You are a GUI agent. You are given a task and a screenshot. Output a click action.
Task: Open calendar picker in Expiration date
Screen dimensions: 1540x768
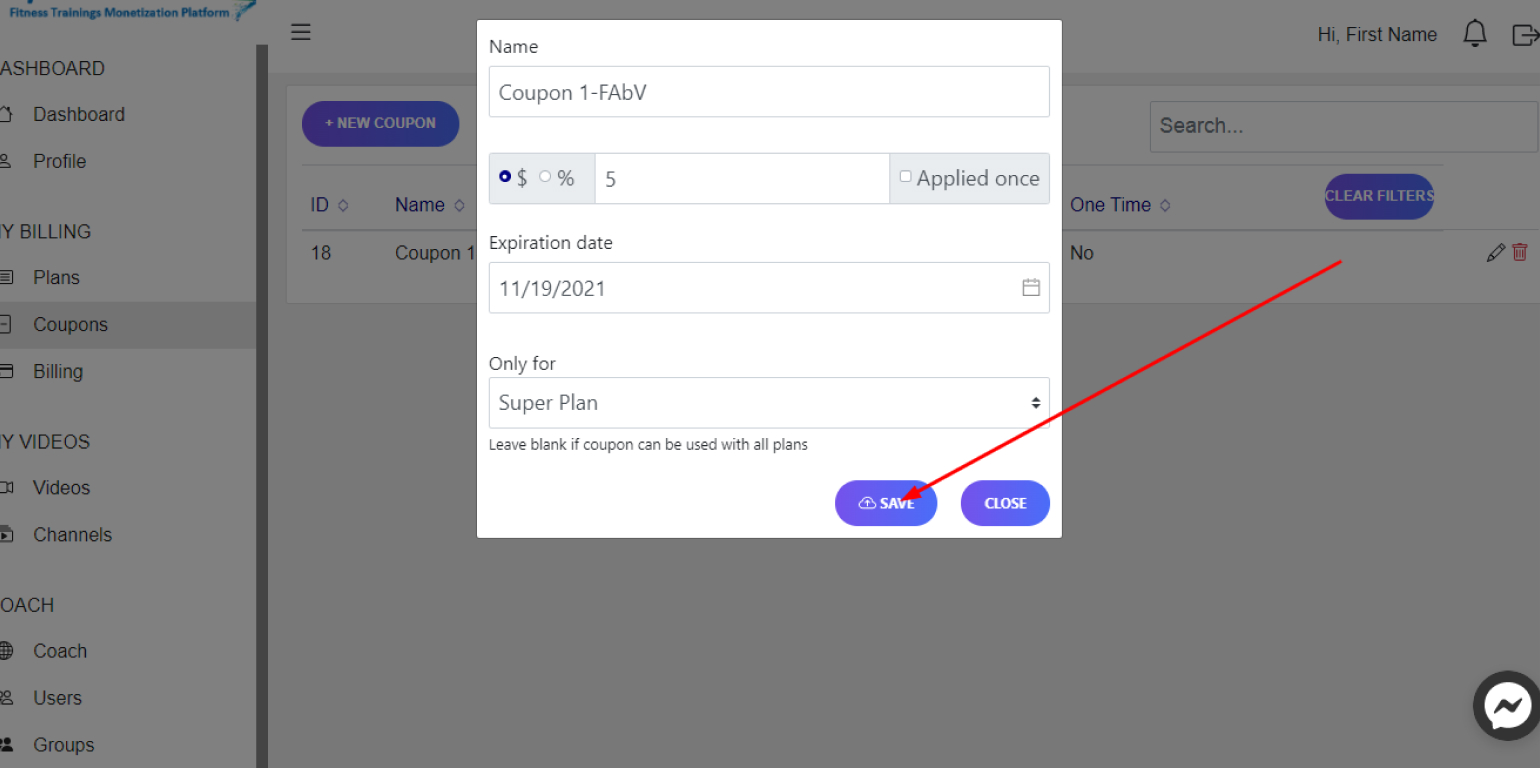[1031, 288]
